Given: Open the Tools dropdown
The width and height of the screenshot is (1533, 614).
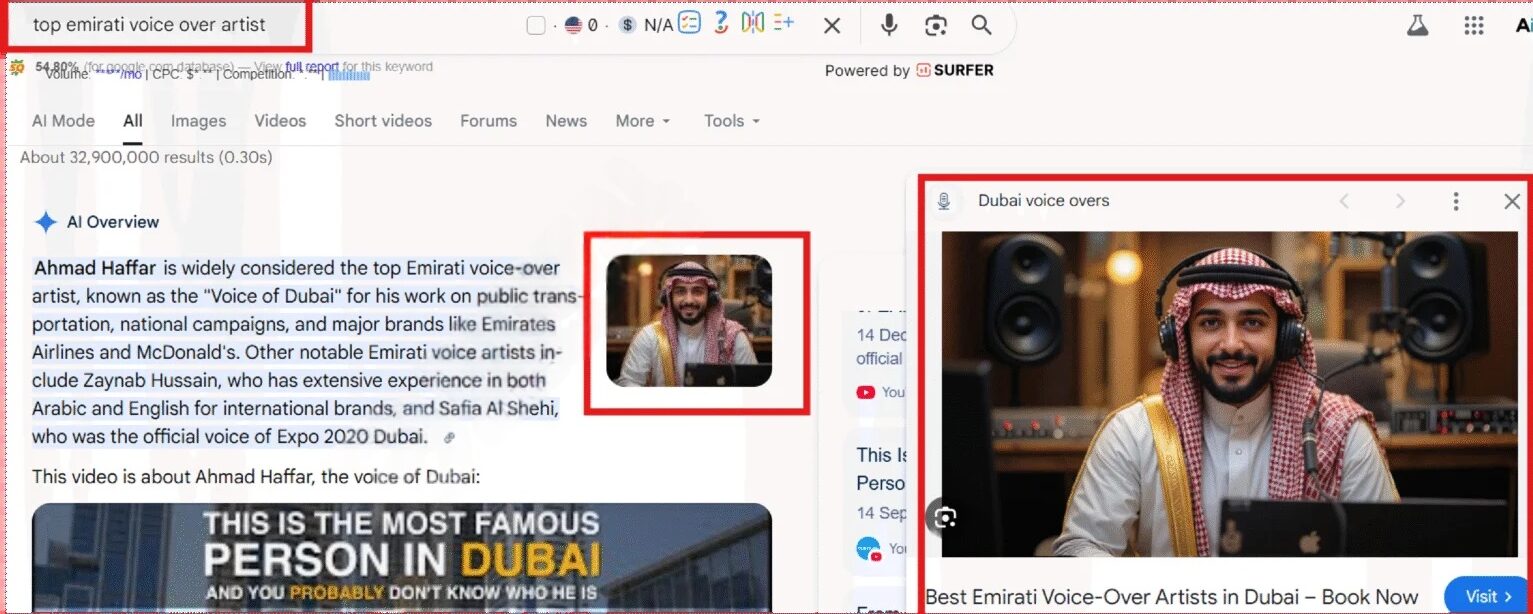Looking at the screenshot, I should coord(731,121).
